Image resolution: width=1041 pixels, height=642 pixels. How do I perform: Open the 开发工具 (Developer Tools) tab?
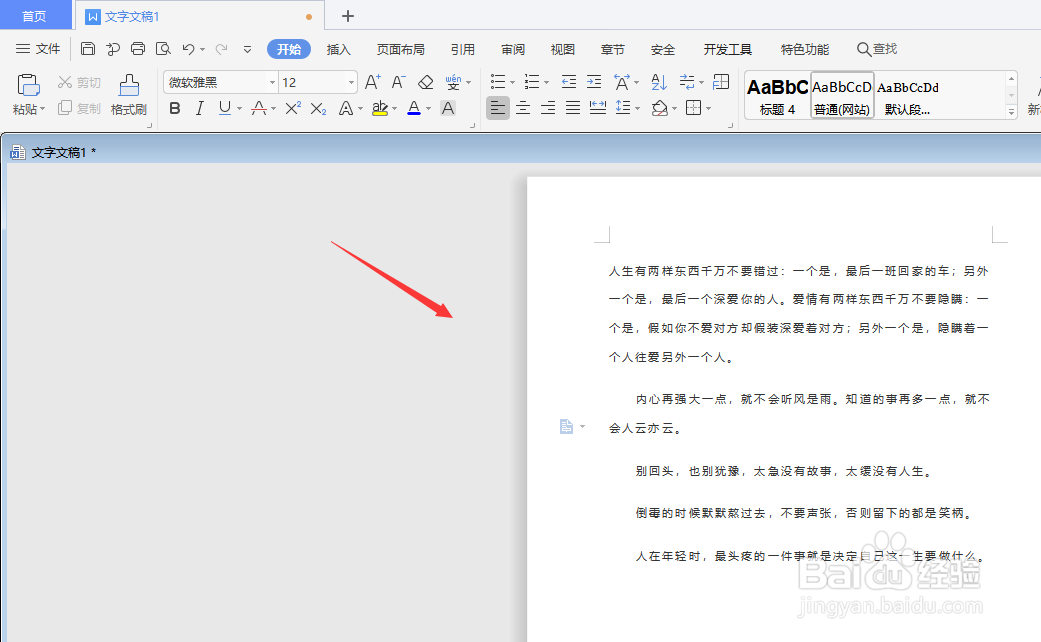click(x=728, y=49)
